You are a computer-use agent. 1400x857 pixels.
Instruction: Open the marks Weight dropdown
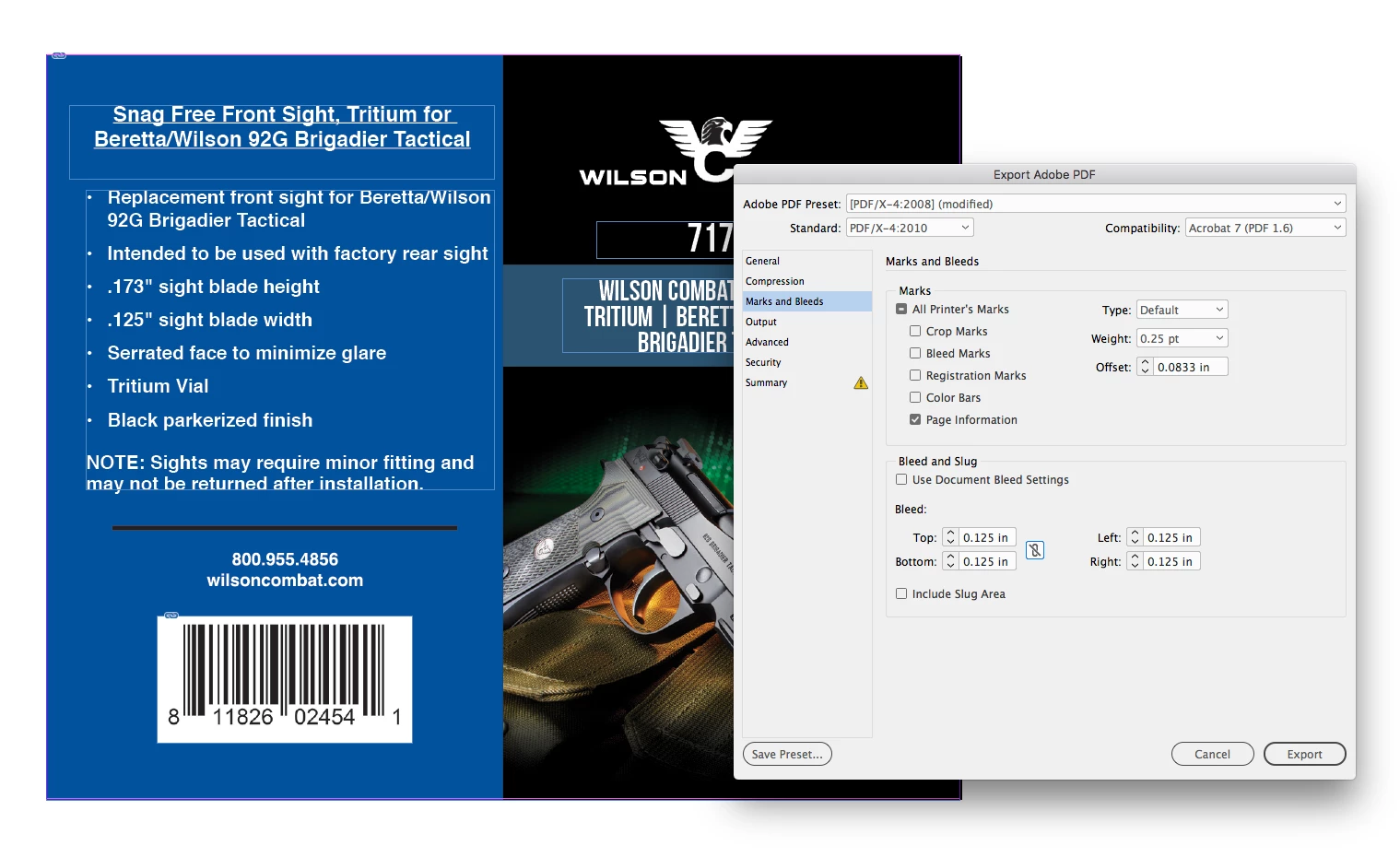[x=1182, y=339]
